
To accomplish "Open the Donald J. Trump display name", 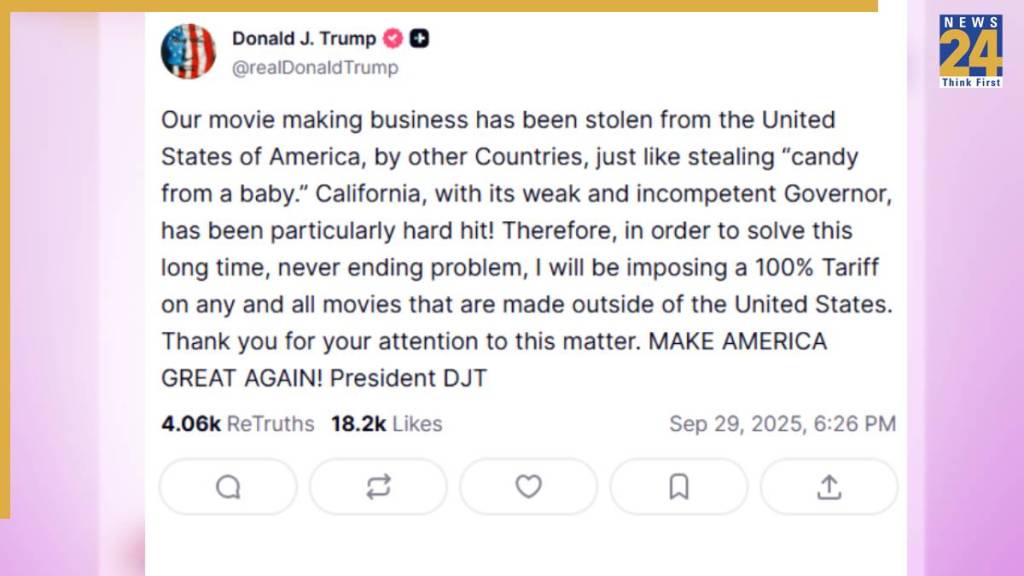I will point(304,39).
